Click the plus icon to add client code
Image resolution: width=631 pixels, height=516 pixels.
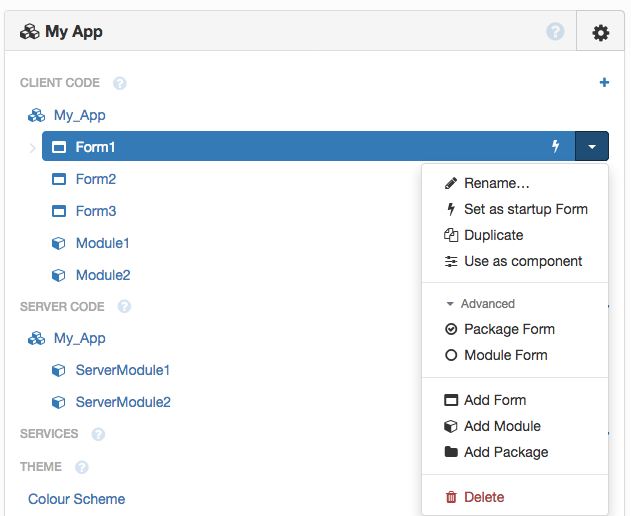pos(604,83)
